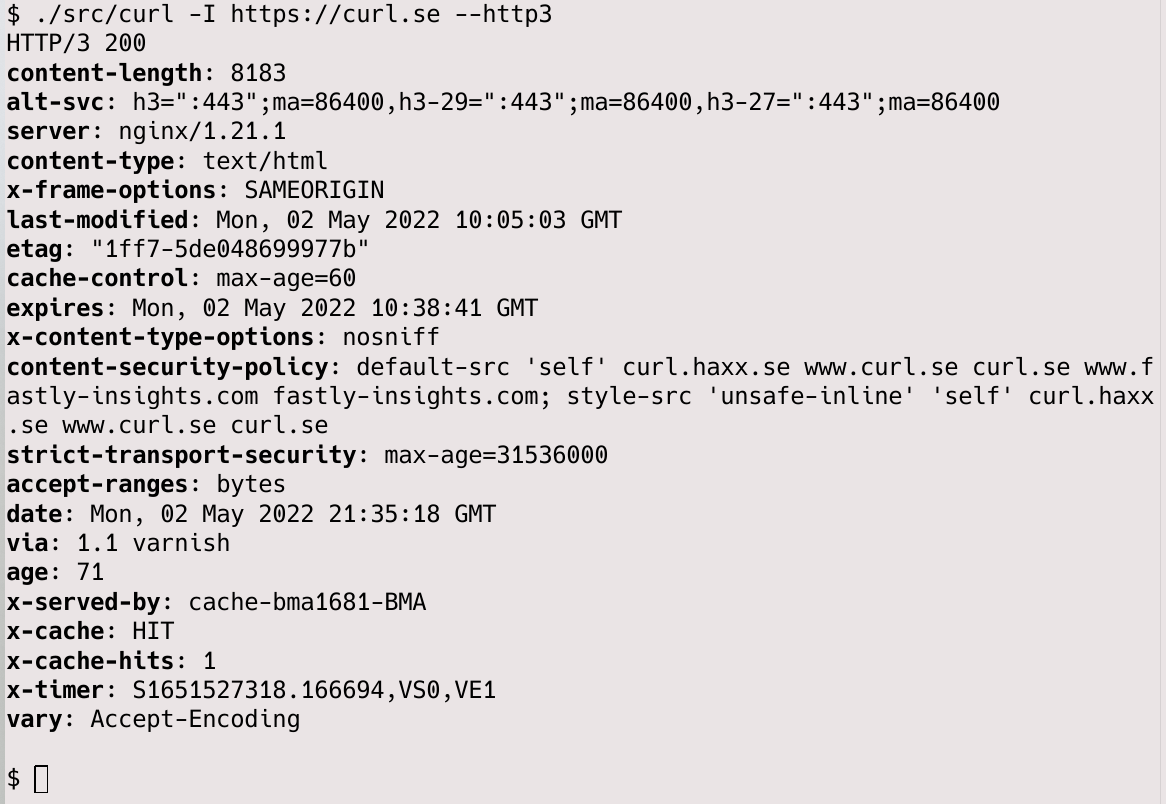This screenshot has height=804, width=1166.
Task: Click the text/html content-type value
Action: (265, 161)
